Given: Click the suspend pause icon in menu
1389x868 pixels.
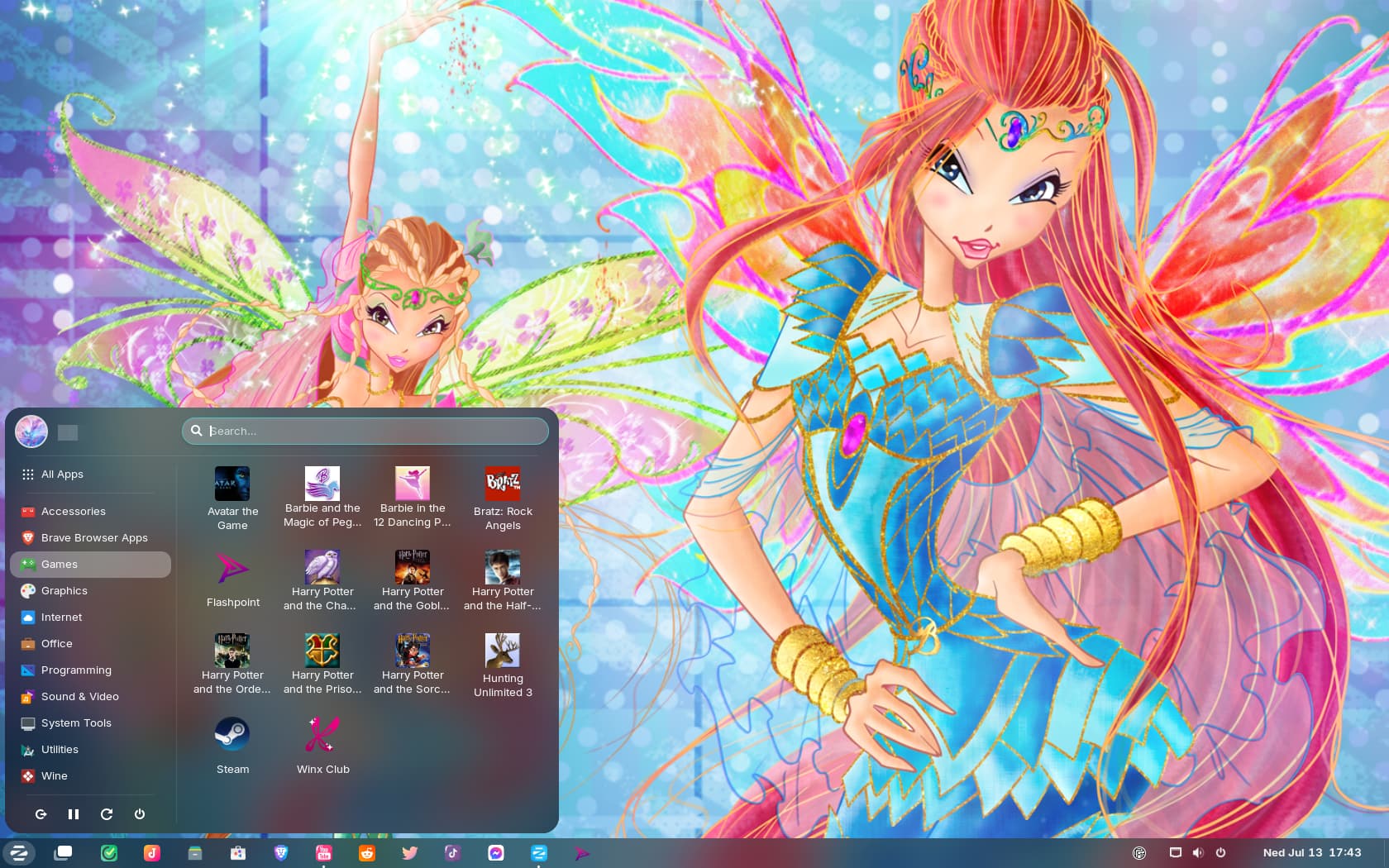Looking at the screenshot, I should pyautogui.click(x=74, y=814).
